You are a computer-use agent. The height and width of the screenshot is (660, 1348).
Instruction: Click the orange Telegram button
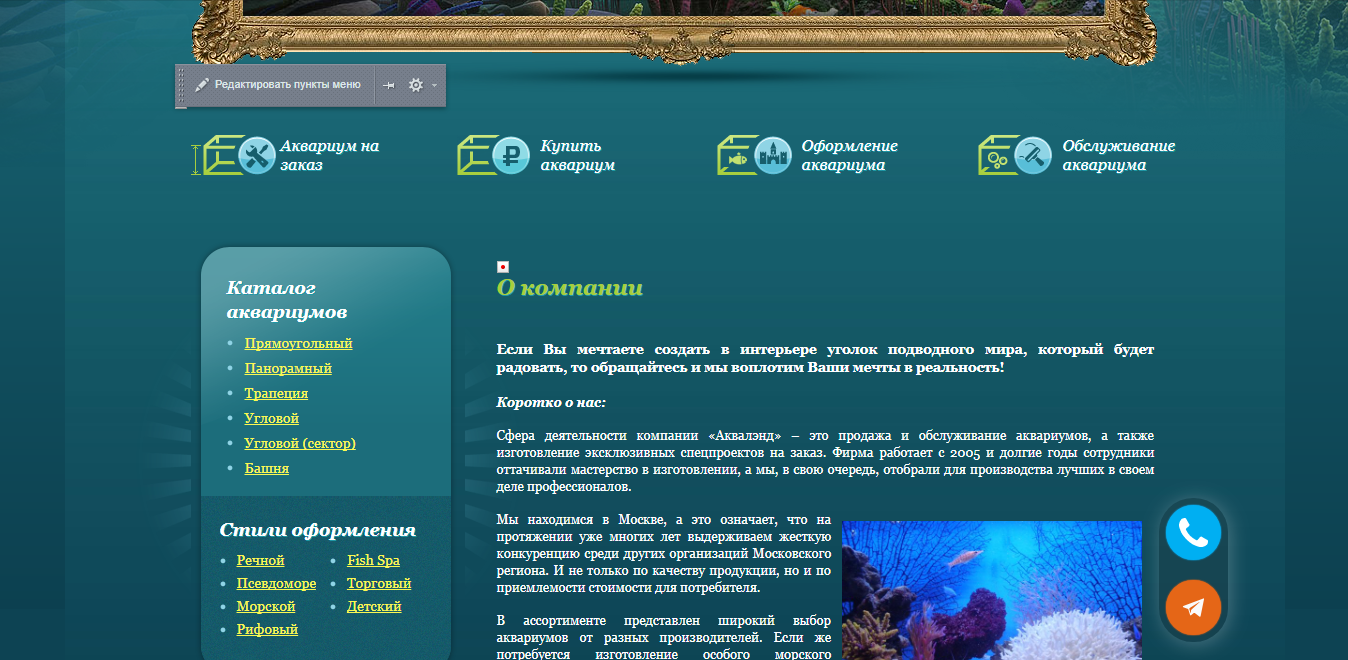[x=1193, y=607]
